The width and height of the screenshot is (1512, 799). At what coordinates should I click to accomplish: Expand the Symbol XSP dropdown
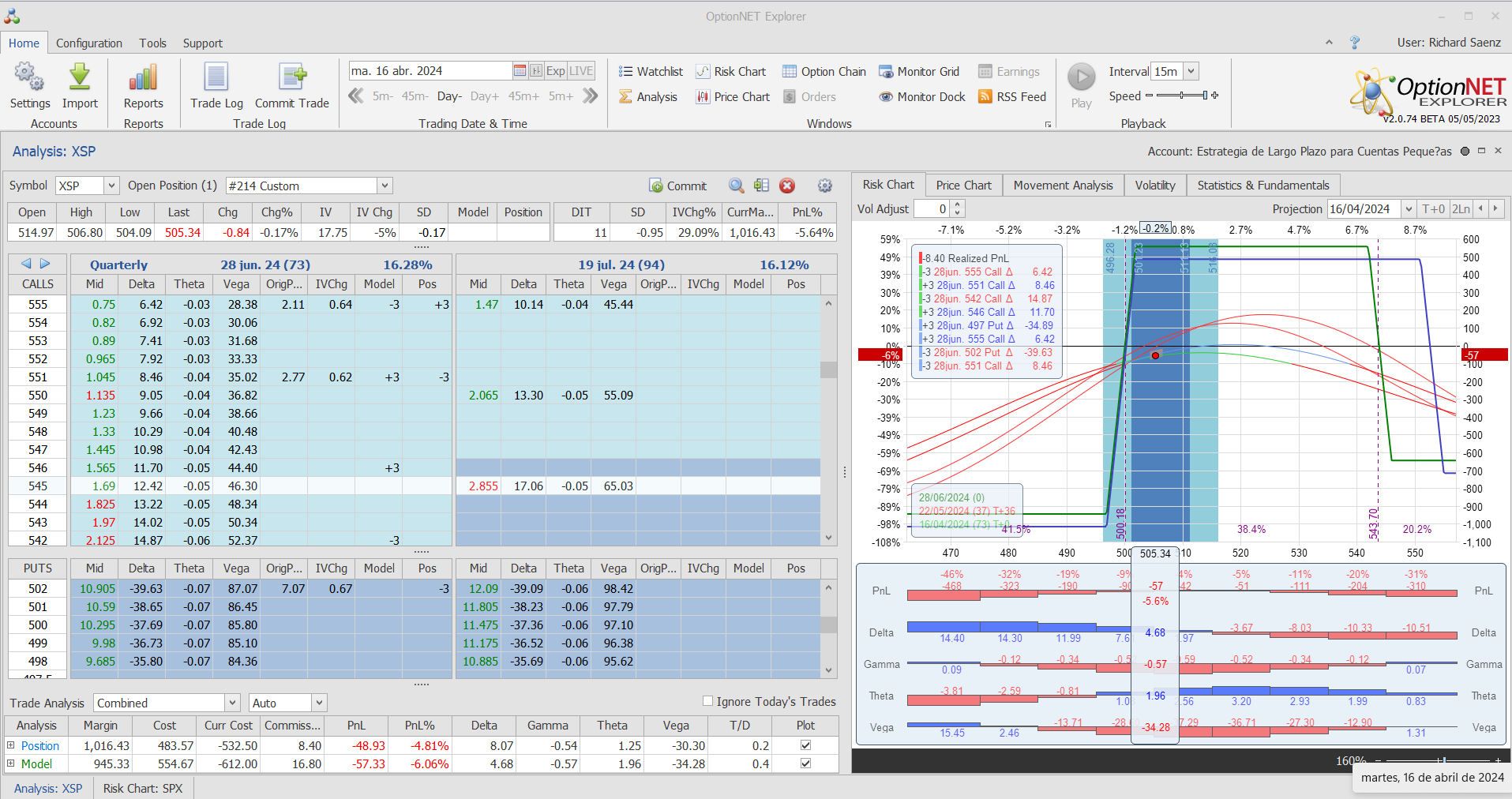(111, 186)
